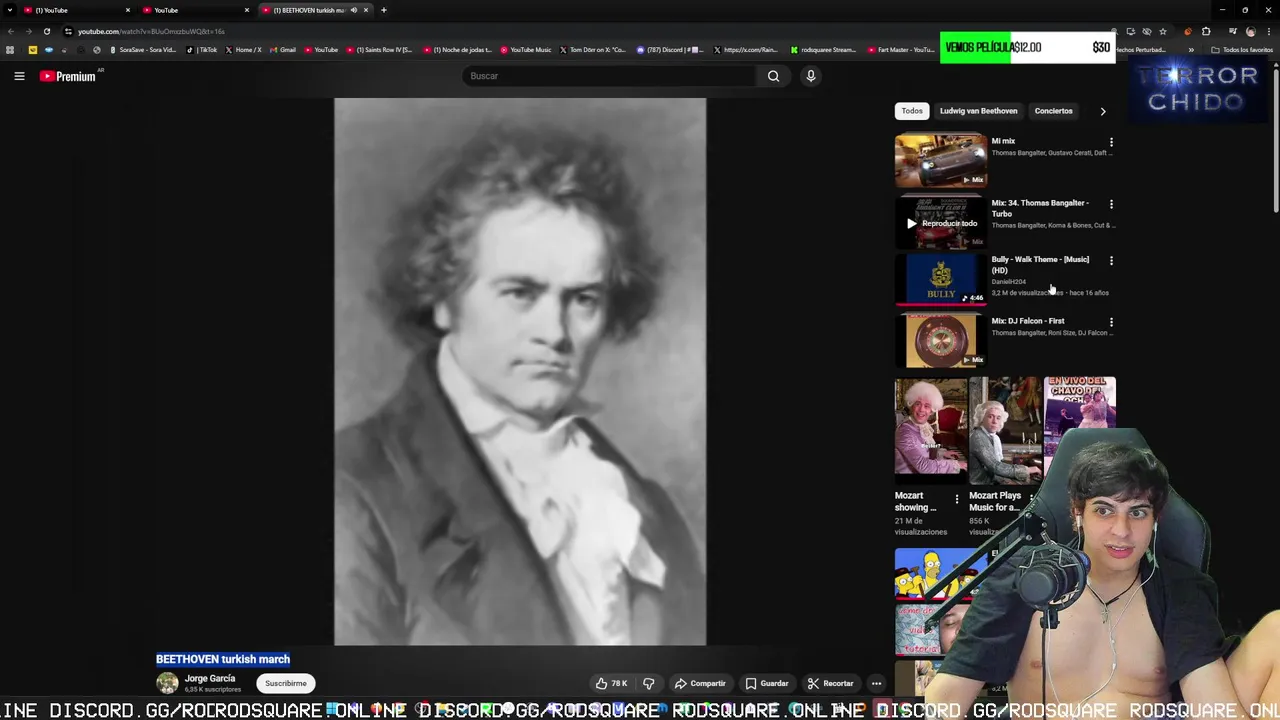Viewport: 1280px width, 720px height.
Task: Open options for Mozart showing short
Action: point(956,498)
